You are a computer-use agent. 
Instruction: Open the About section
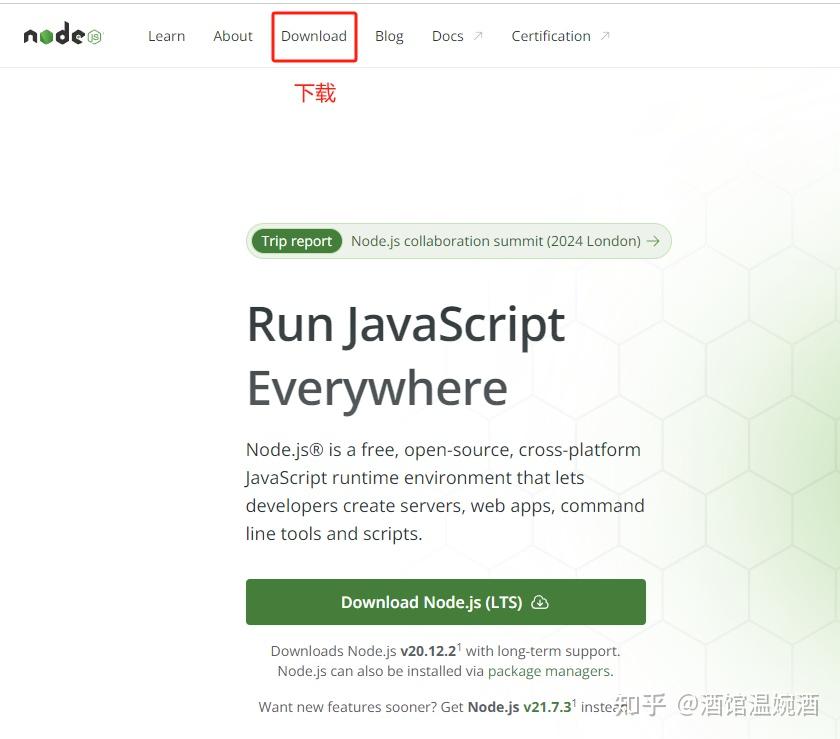coord(232,36)
